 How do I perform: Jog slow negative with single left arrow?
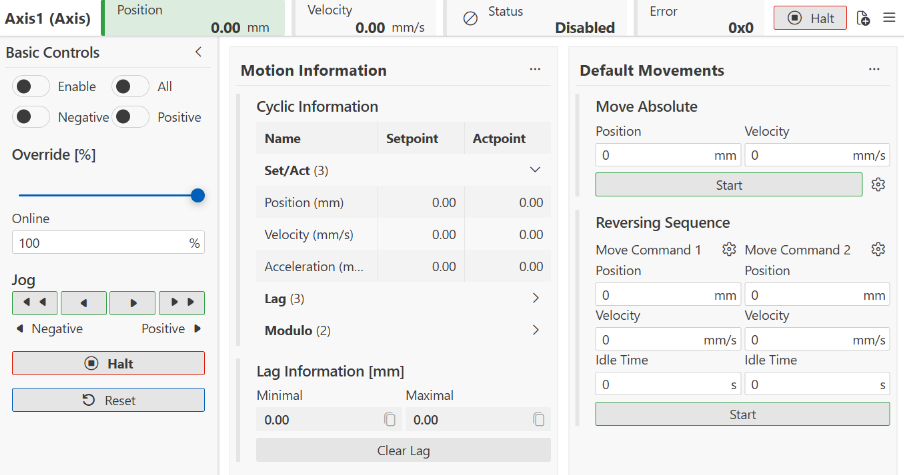84,303
